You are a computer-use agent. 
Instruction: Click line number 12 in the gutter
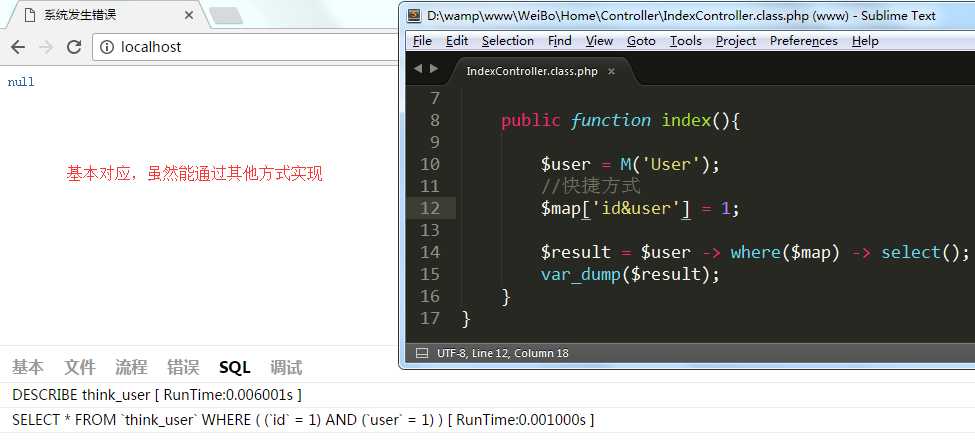[430, 208]
